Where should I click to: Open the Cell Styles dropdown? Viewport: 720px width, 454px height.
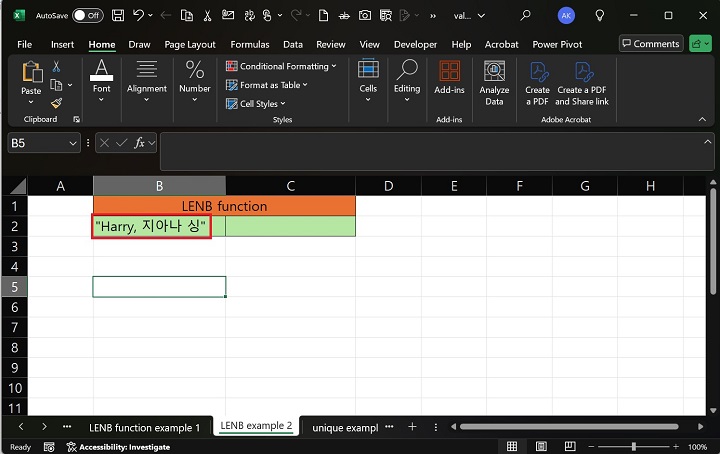(262, 103)
